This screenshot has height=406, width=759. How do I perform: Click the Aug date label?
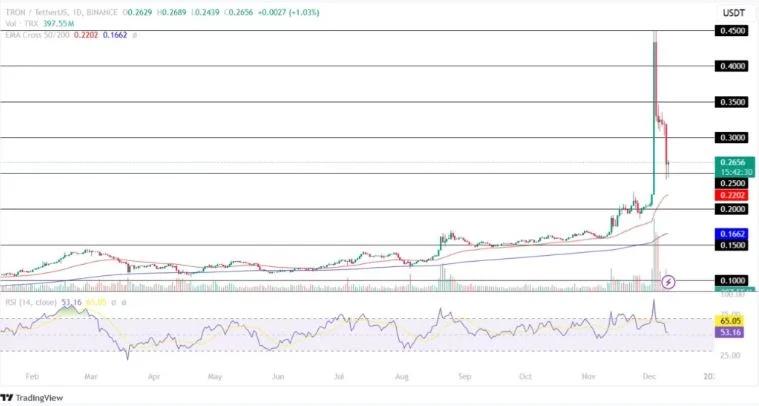coord(402,376)
